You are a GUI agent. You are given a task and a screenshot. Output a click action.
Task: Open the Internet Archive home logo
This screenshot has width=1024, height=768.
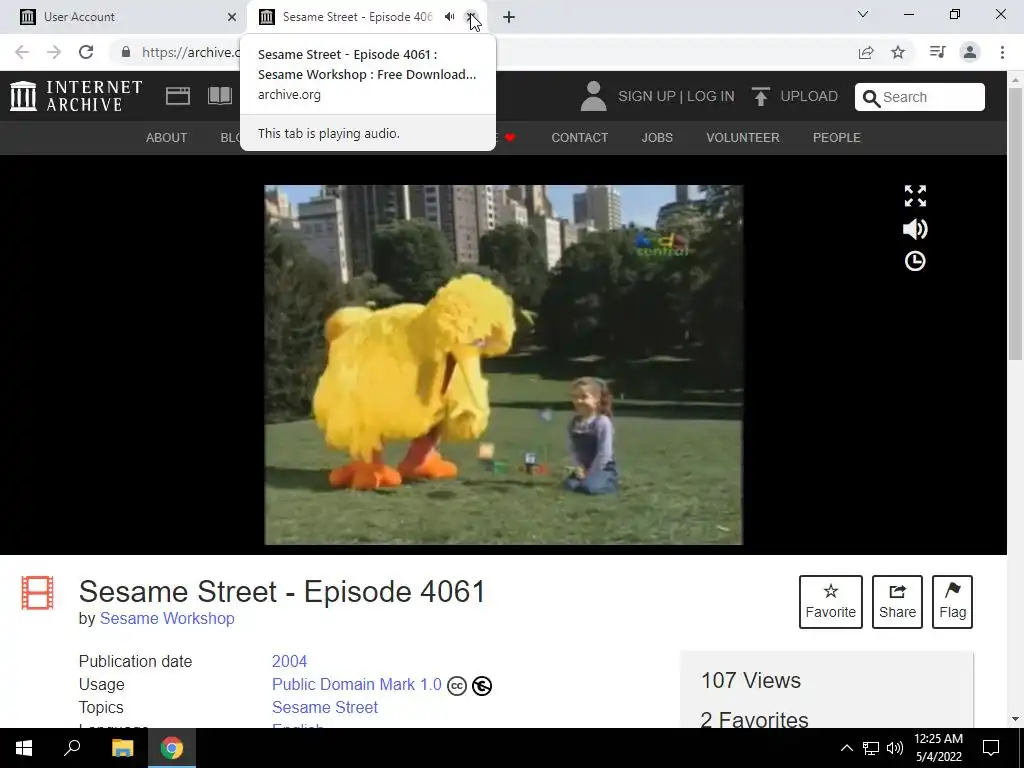76,96
